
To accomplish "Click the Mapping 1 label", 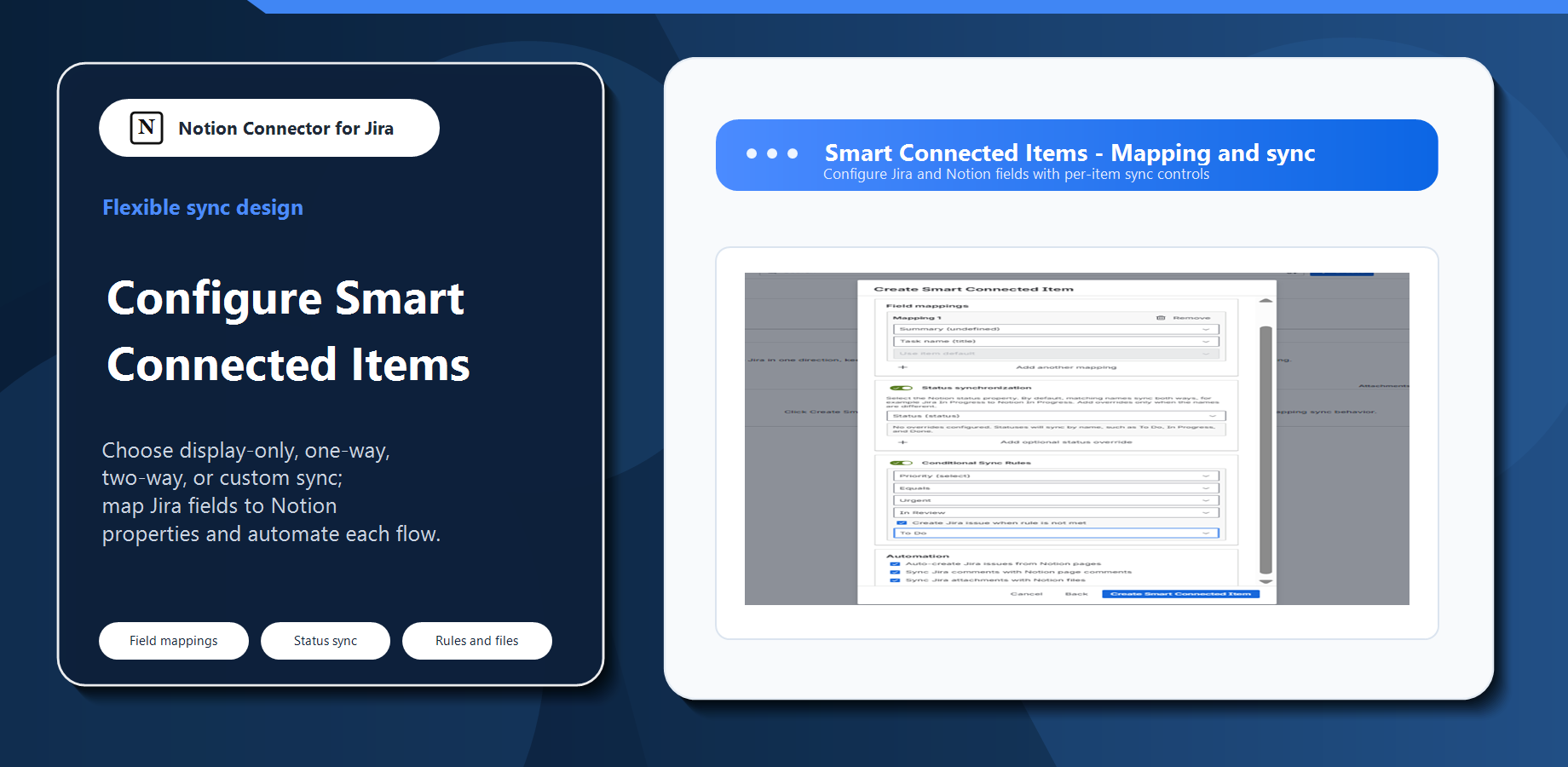I will pos(917,318).
